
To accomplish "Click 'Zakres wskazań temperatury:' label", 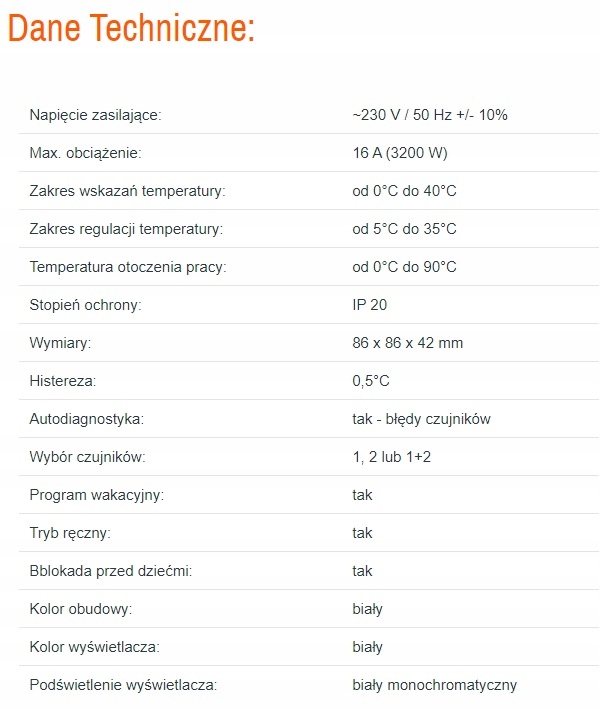I will click(x=127, y=191).
